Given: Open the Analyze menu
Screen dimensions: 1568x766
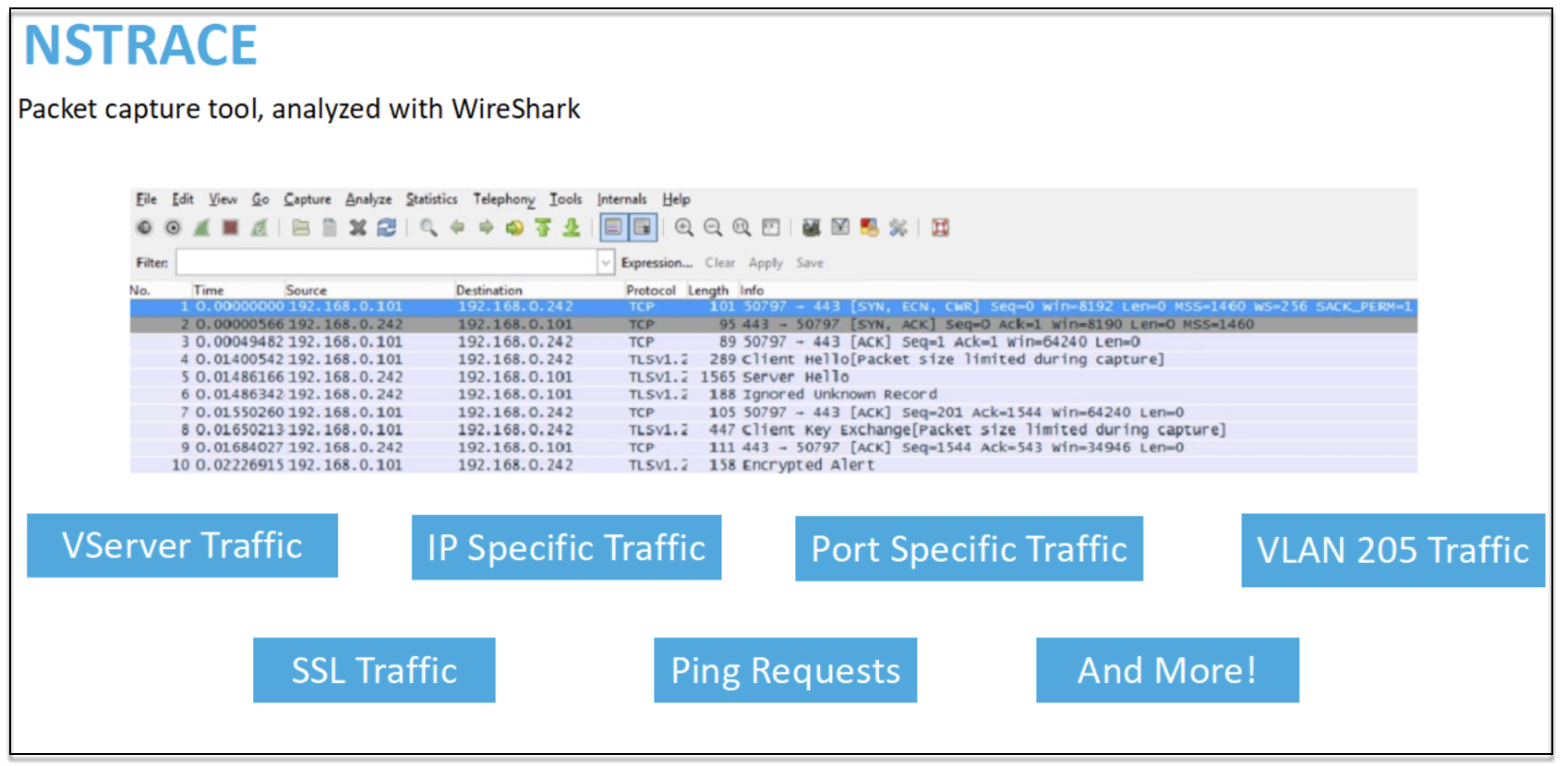Looking at the screenshot, I should pos(368,198).
